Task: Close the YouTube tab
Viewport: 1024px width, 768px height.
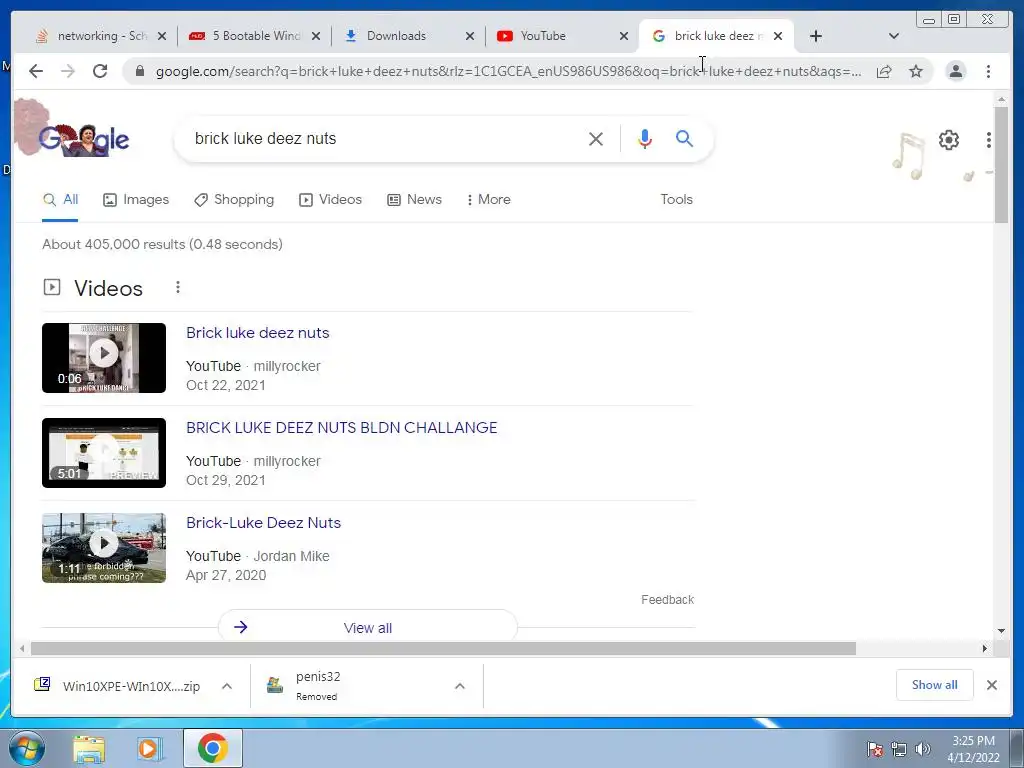Action: point(624,37)
